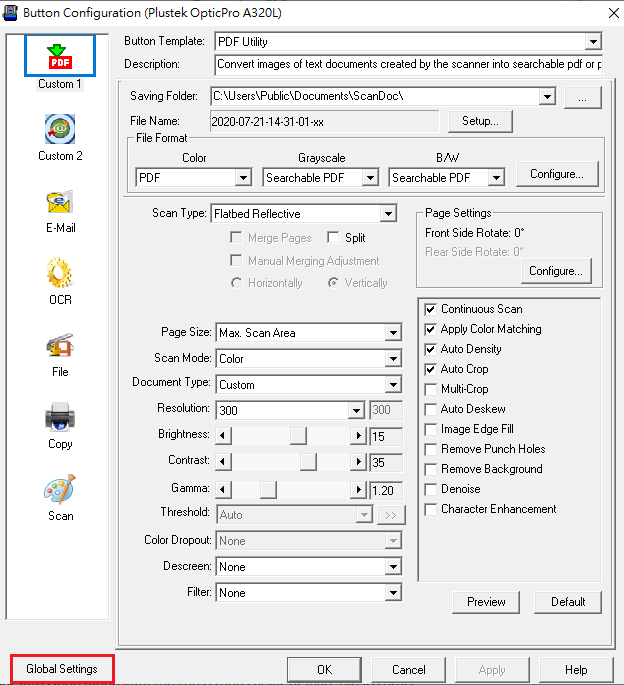Click the application icon in title bar

pyautogui.click(x=10, y=11)
